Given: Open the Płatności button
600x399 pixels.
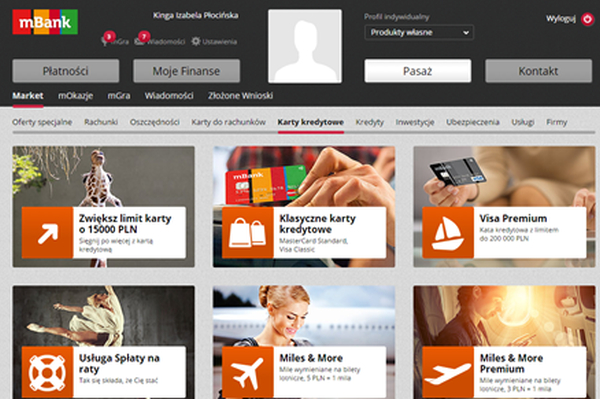Looking at the screenshot, I should 66,71.
